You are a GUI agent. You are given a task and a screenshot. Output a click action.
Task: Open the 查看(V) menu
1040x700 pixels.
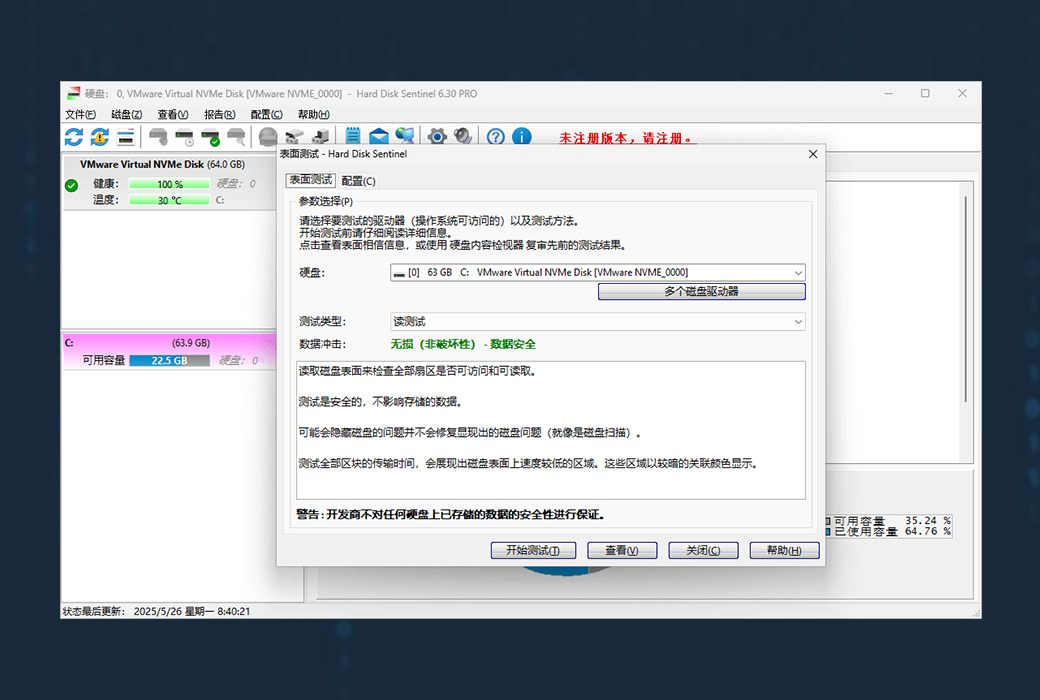(173, 114)
